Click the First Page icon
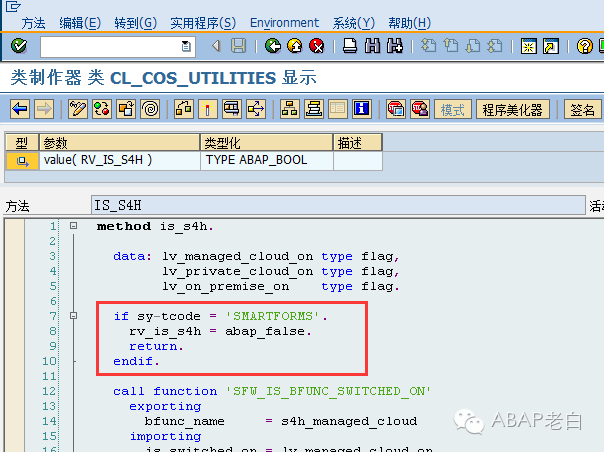Viewport: 604px width, 452px height. click(x=428, y=46)
